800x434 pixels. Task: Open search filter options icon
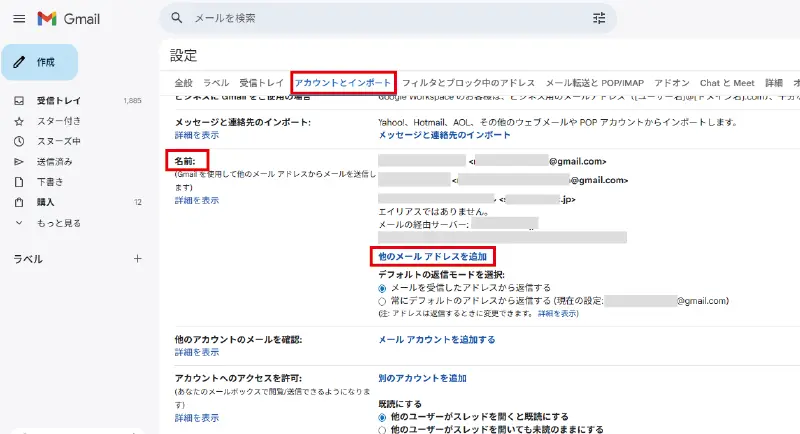(x=599, y=18)
